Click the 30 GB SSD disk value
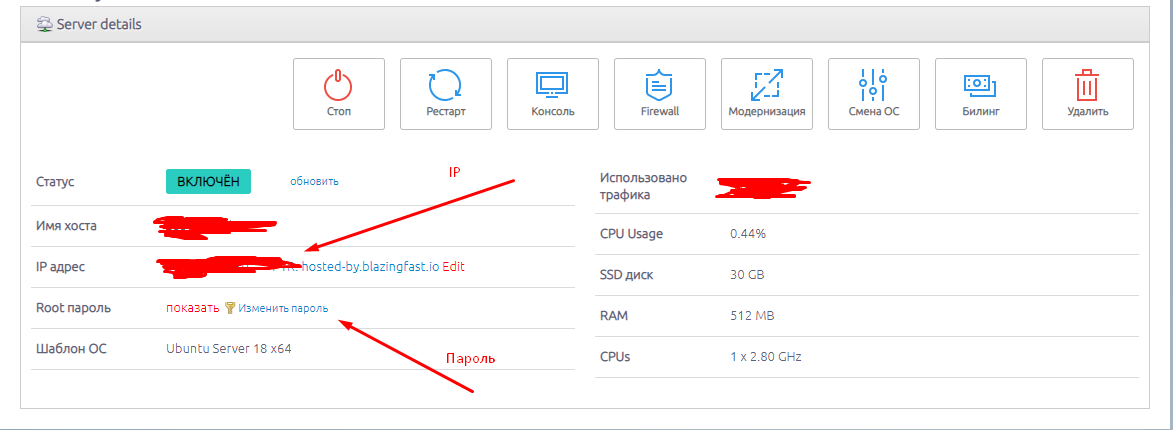The image size is (1173, 430). click(x=746, y=275)
